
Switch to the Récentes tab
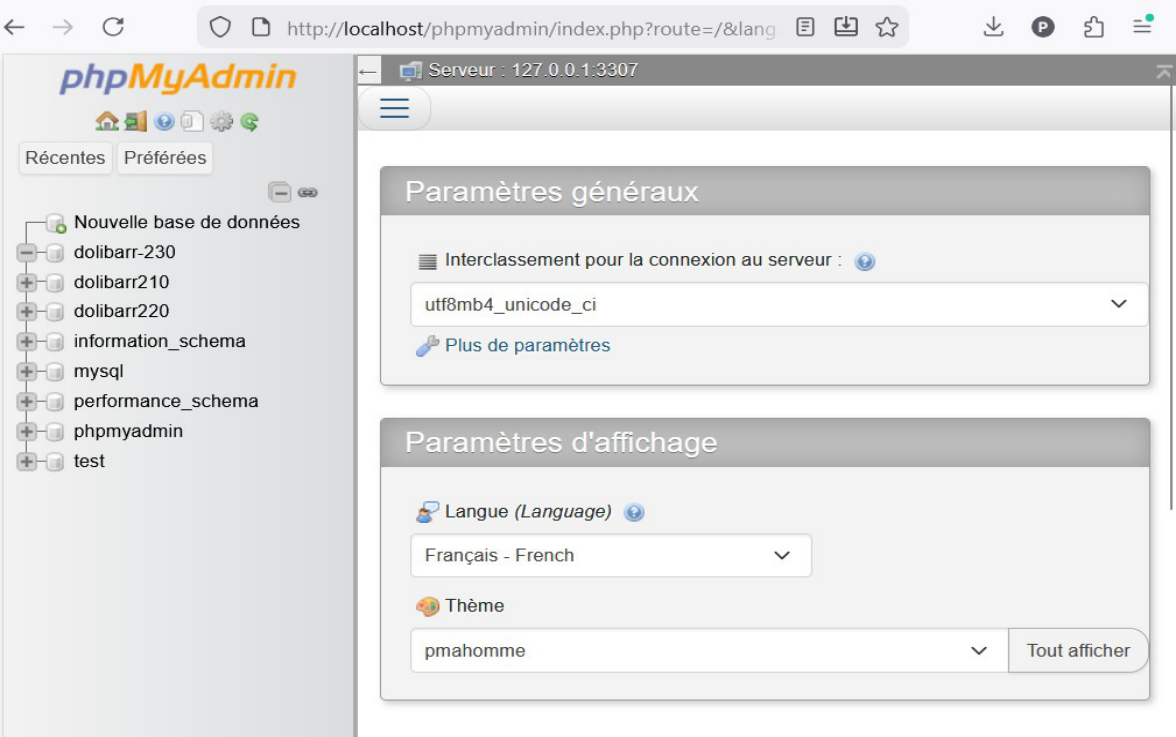tap(65, 158)
